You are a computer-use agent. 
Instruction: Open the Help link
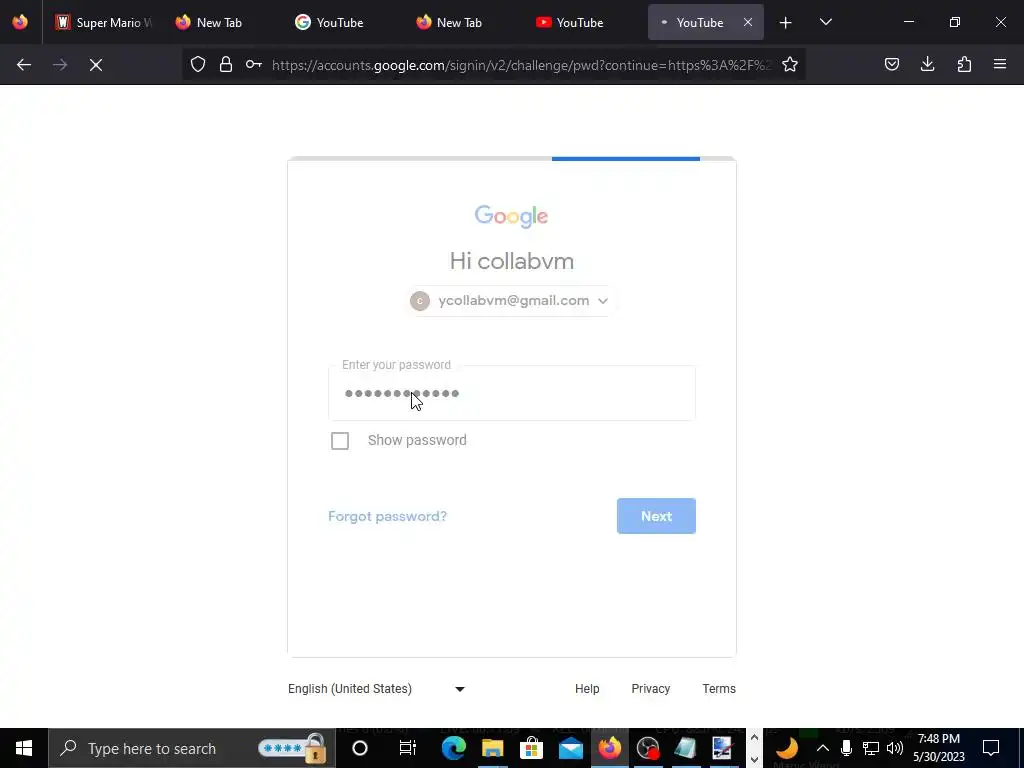pyautogui.click(x=587, y=689)
